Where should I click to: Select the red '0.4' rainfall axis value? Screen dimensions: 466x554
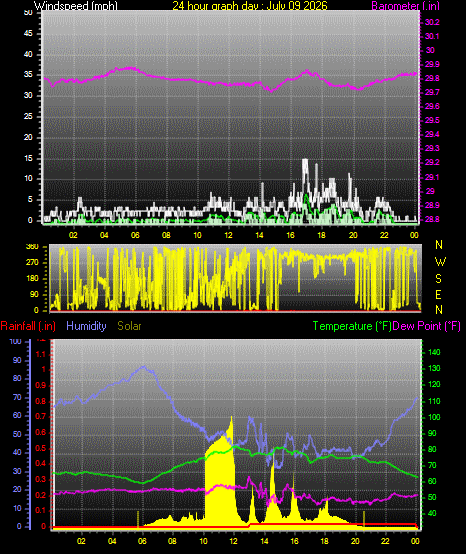point(41,464)
